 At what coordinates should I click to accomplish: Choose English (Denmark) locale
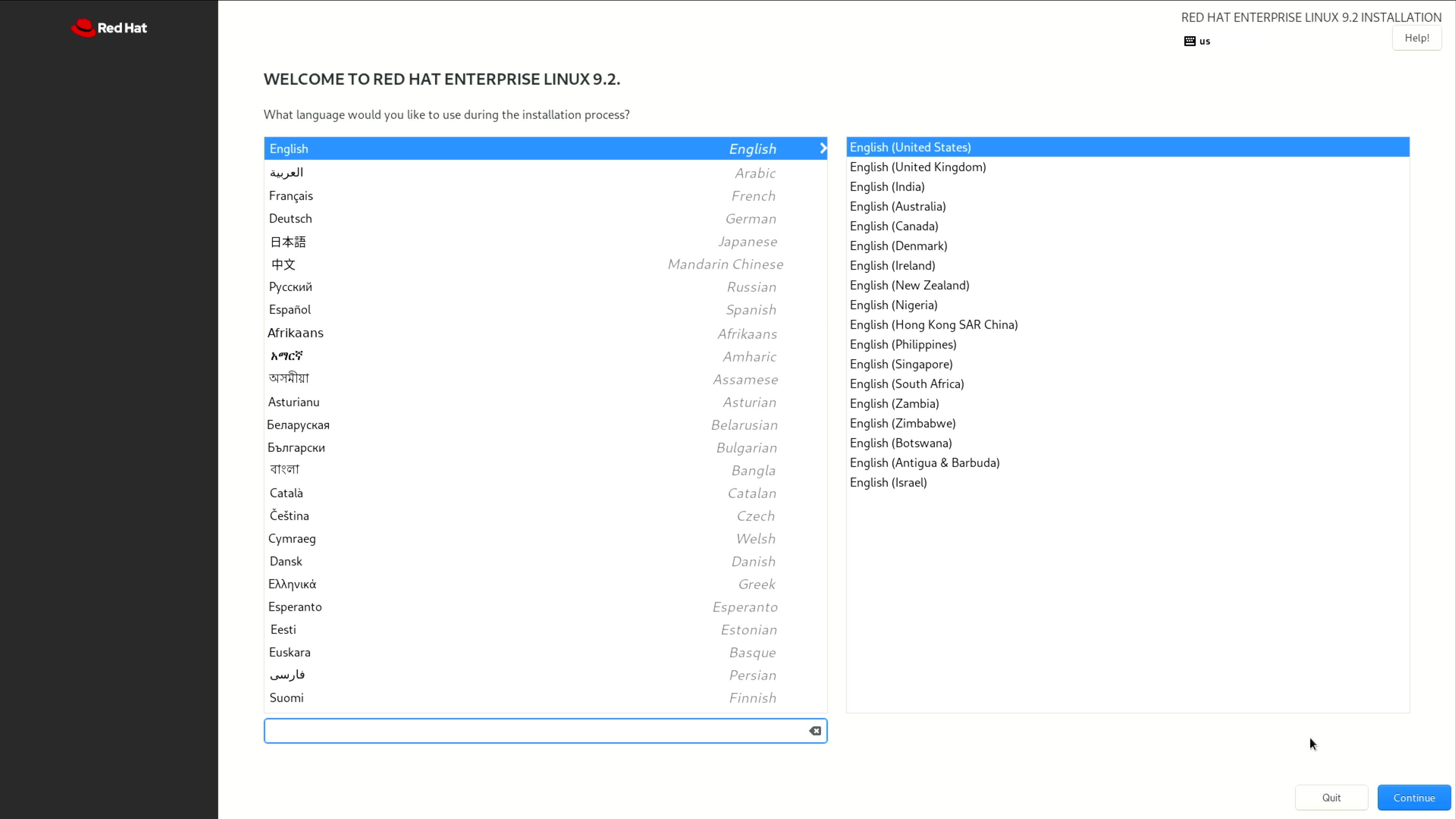[x=1128, y=246]
